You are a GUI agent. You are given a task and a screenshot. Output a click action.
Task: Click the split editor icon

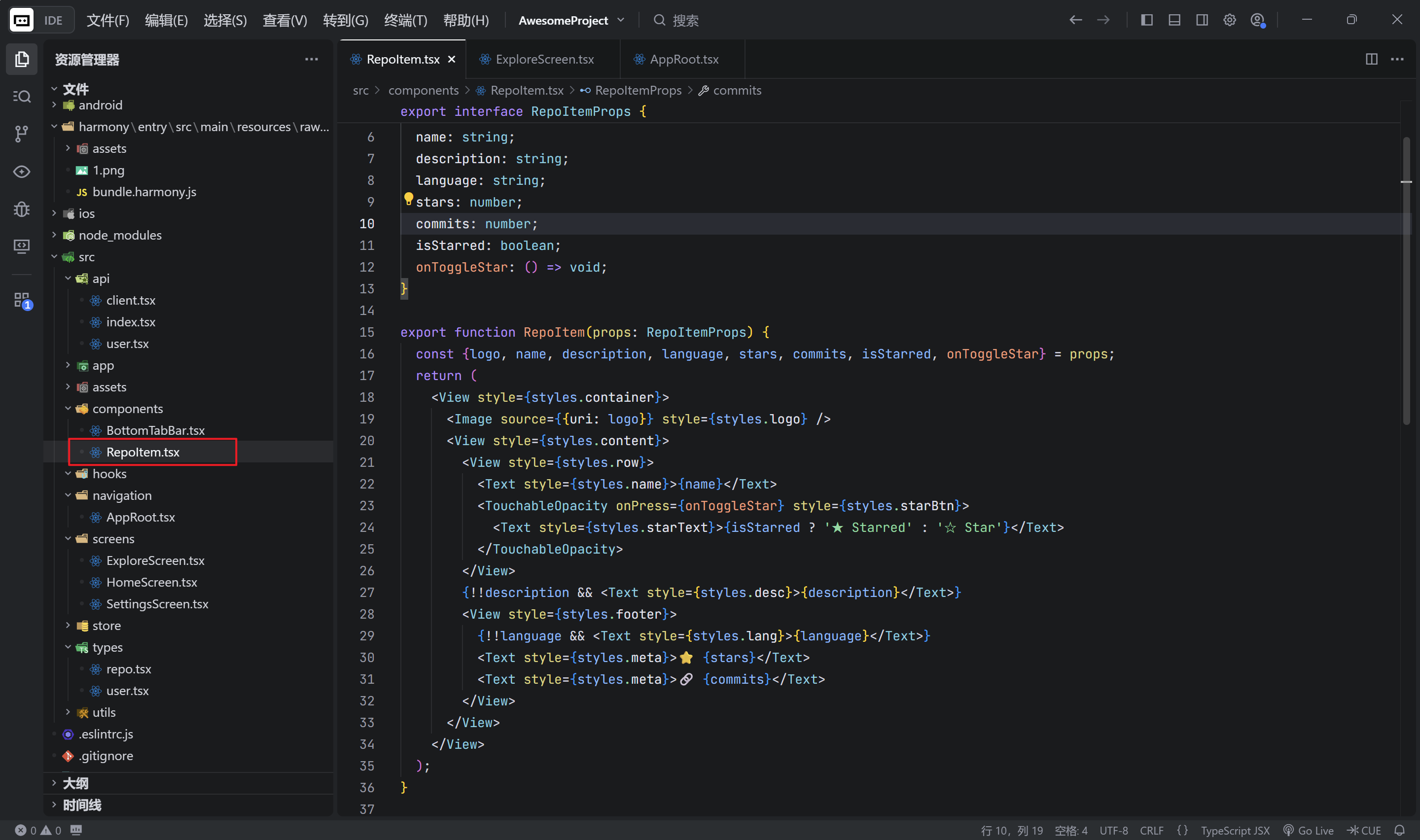tap(1371, 60)
